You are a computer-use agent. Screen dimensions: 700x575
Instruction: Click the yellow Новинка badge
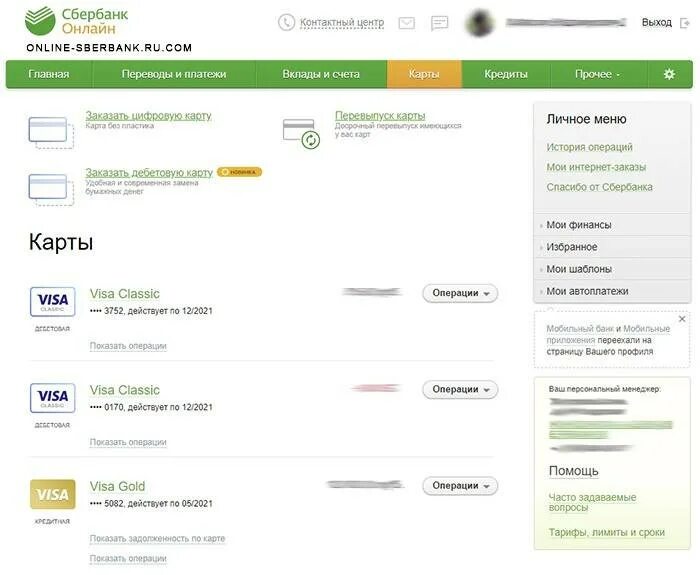[240, 172]
